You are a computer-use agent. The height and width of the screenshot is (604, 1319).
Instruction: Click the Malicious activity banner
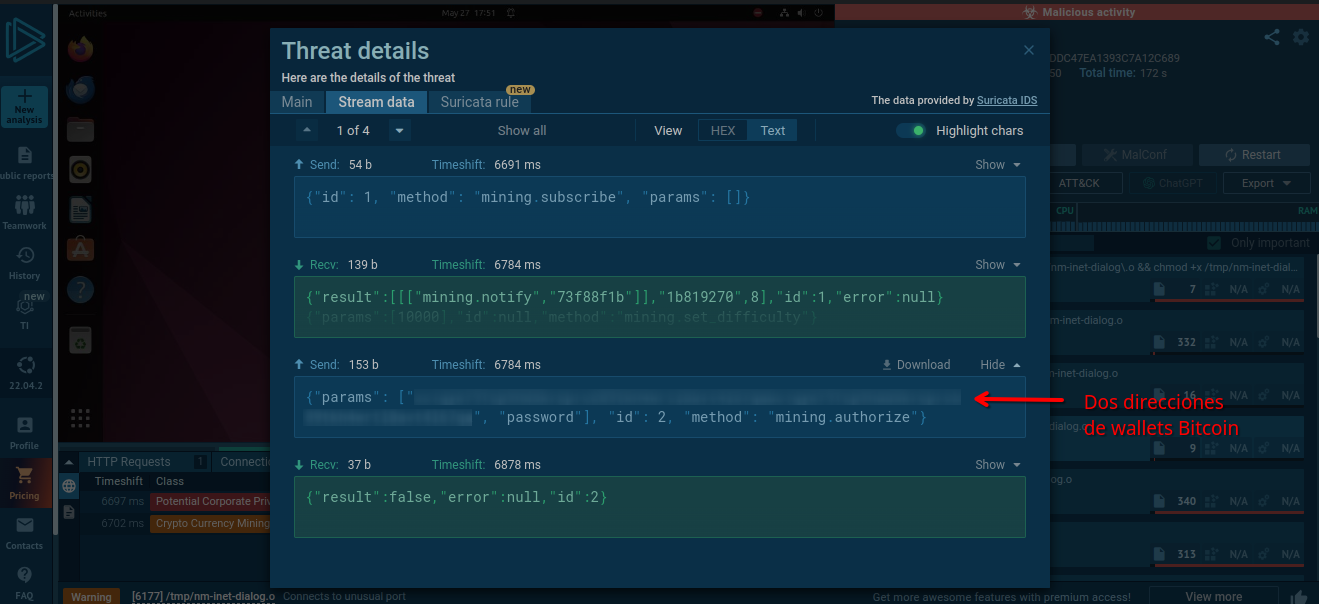(1077, 12)
